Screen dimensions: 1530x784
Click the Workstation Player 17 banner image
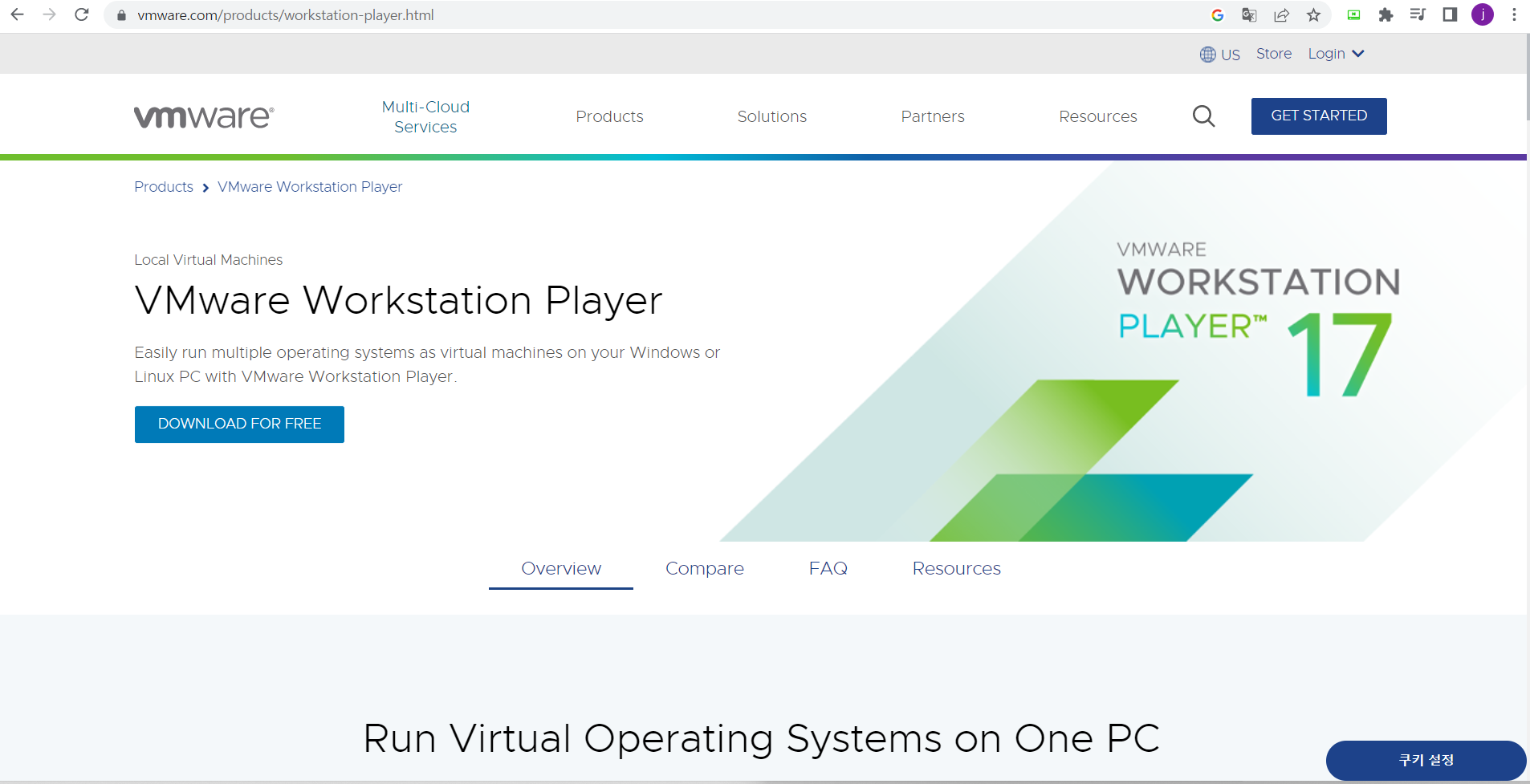(x=1124, y=351)
